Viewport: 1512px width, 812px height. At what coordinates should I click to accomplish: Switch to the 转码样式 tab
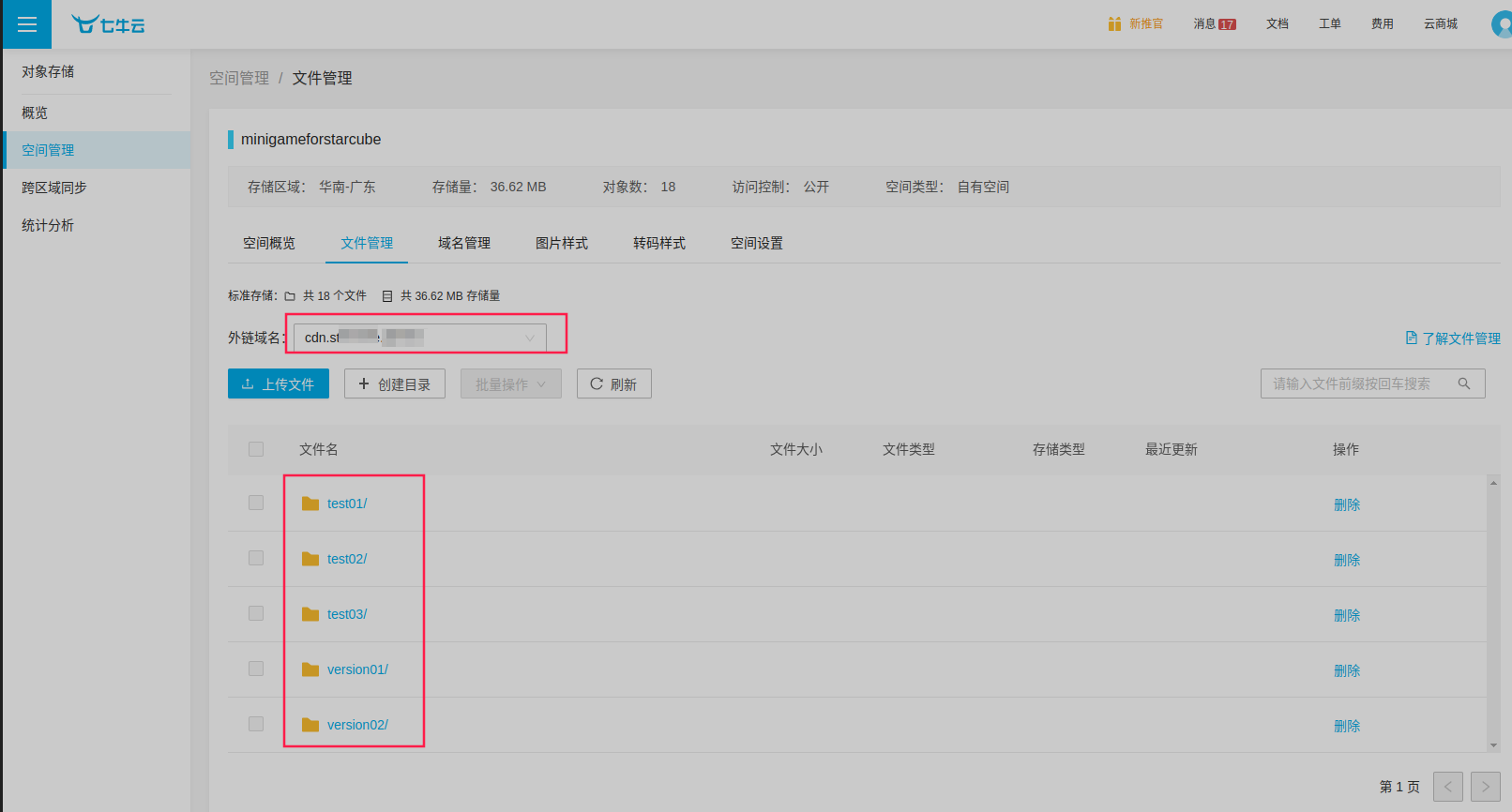(659, 243)
